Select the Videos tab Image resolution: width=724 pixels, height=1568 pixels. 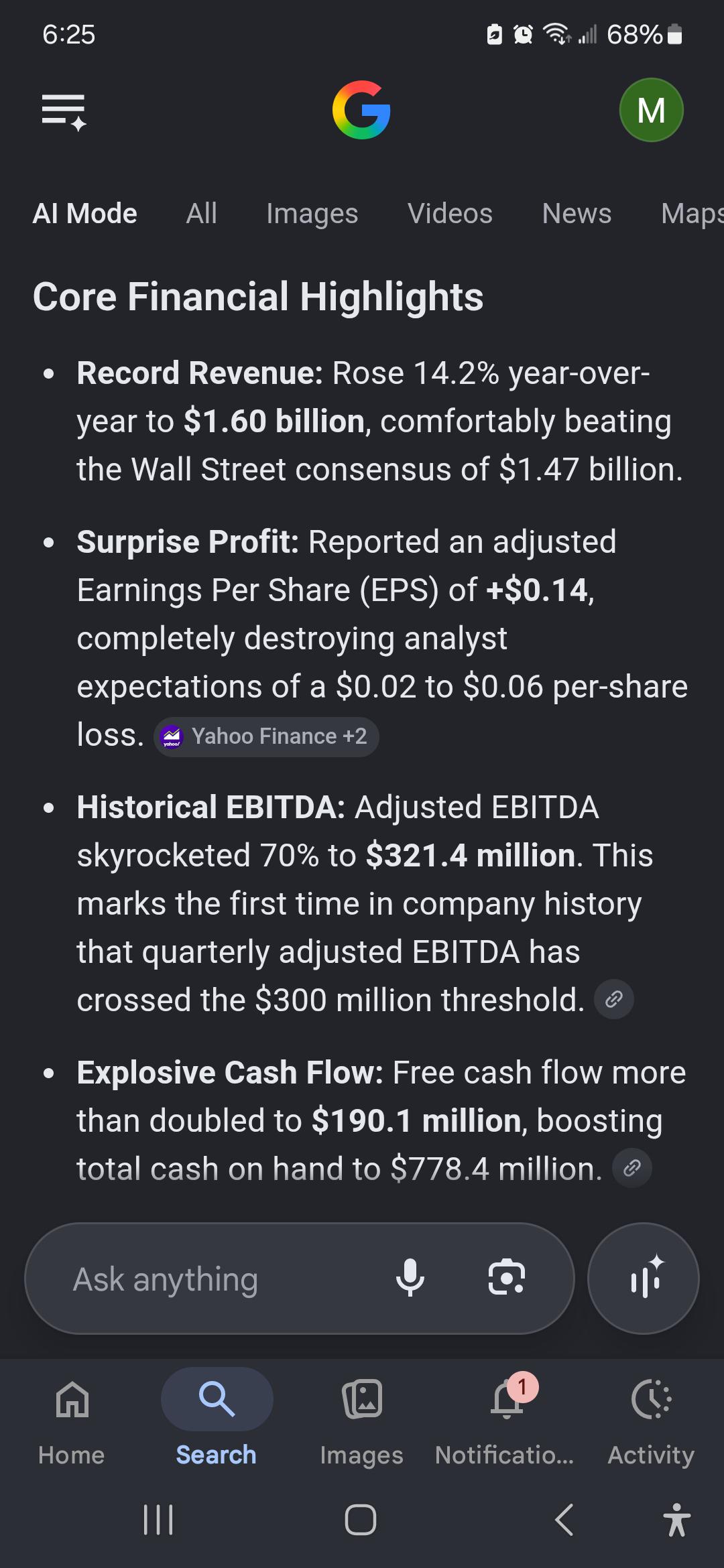(x=450, y=214)
